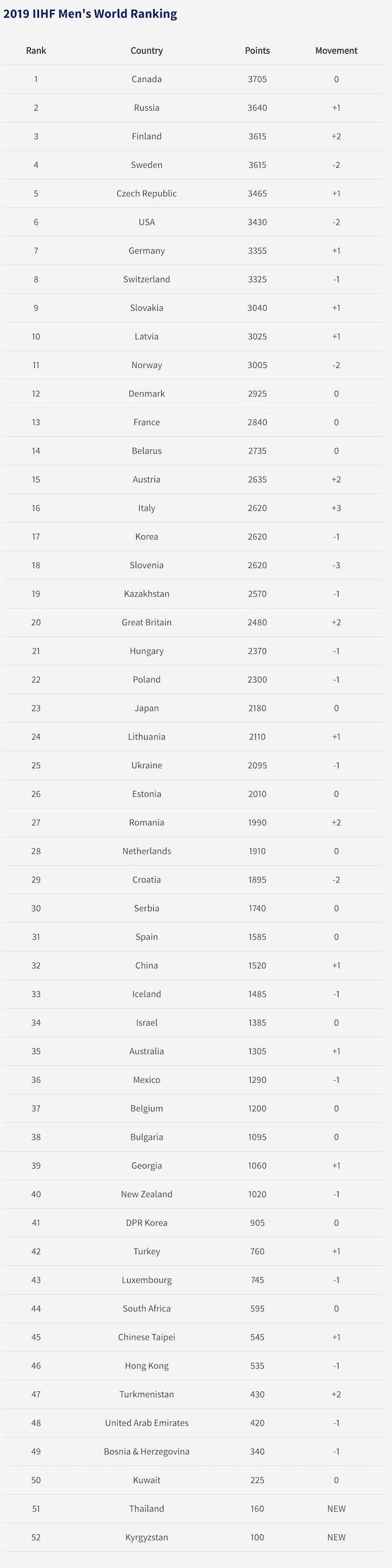The width and height of the screenshot is (392, 1568).
Task: Click the Czech Republic country cell
Action: pyautogui.click(x=146, y=193)
